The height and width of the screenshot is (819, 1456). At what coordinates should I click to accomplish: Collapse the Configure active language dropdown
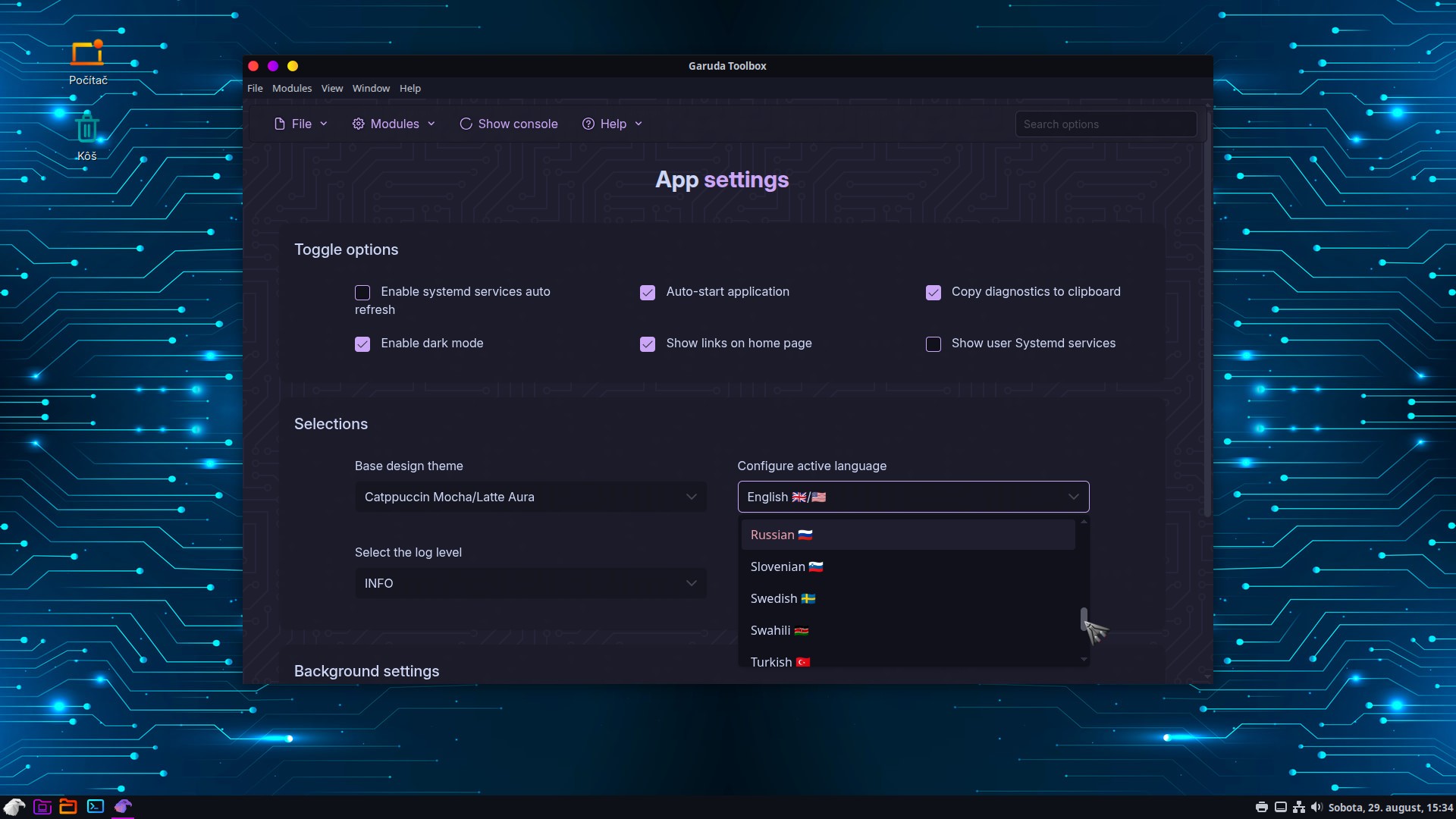(x=913, y=497)
